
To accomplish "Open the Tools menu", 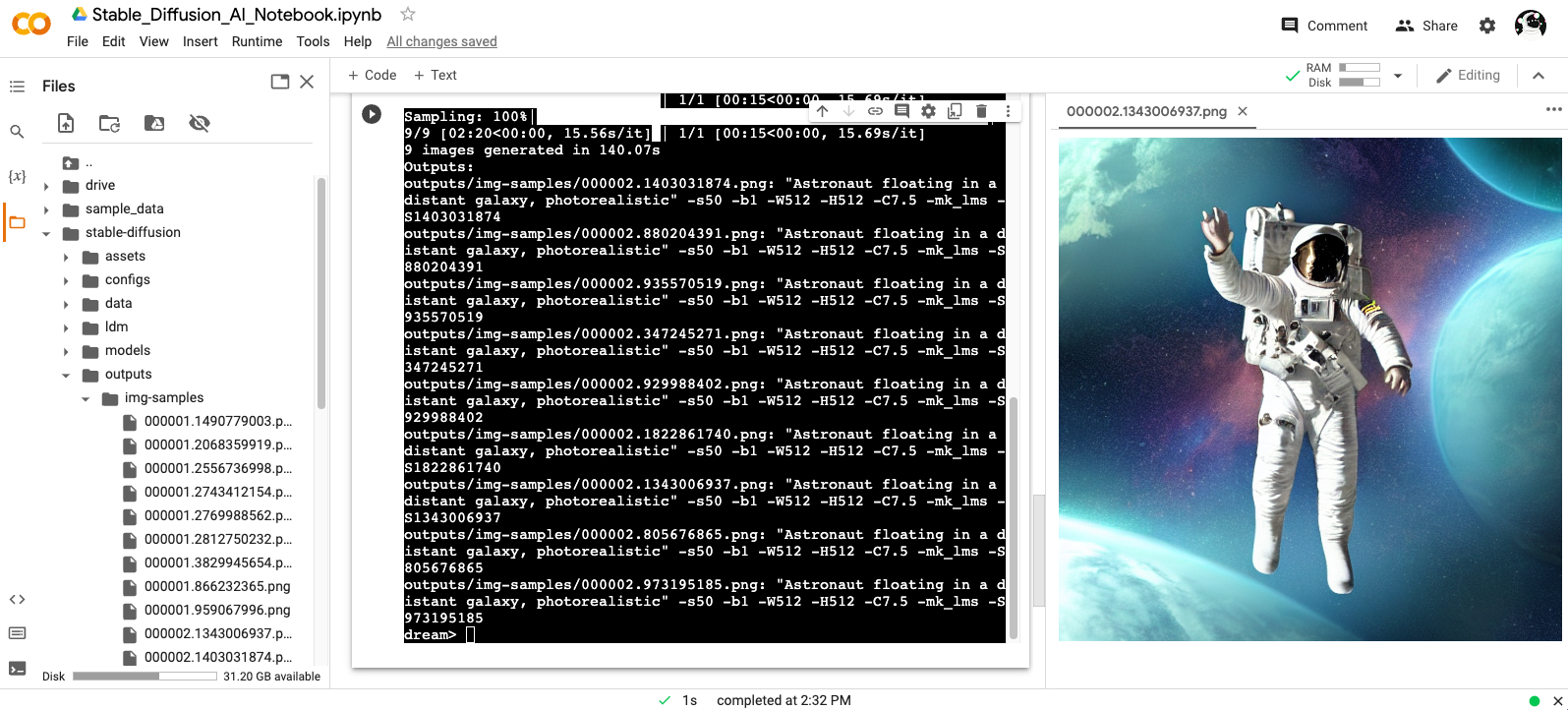I will tap(314, 41).
